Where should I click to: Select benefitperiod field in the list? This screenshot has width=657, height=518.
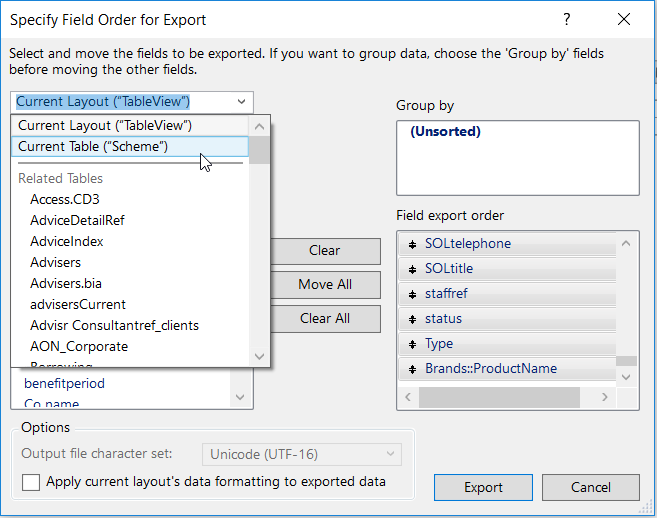point(64,383)
